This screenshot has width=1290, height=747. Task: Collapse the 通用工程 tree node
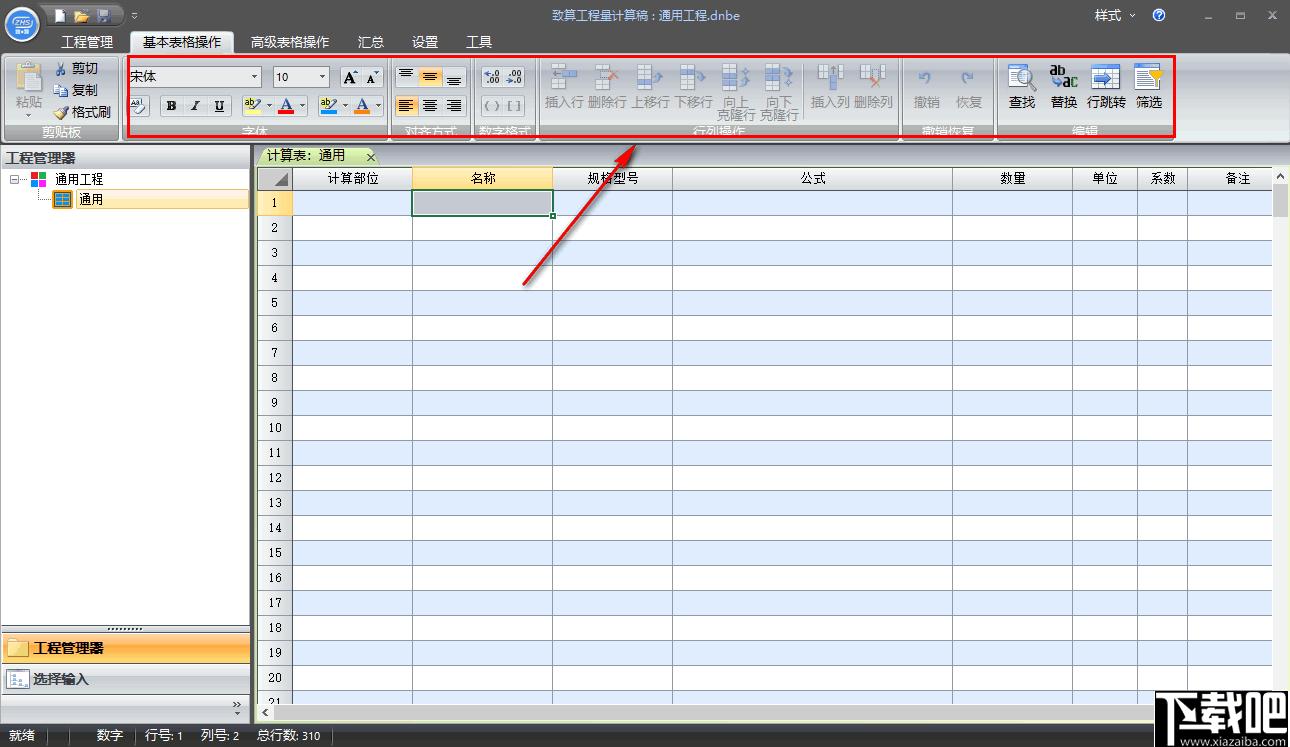point(15,179)
